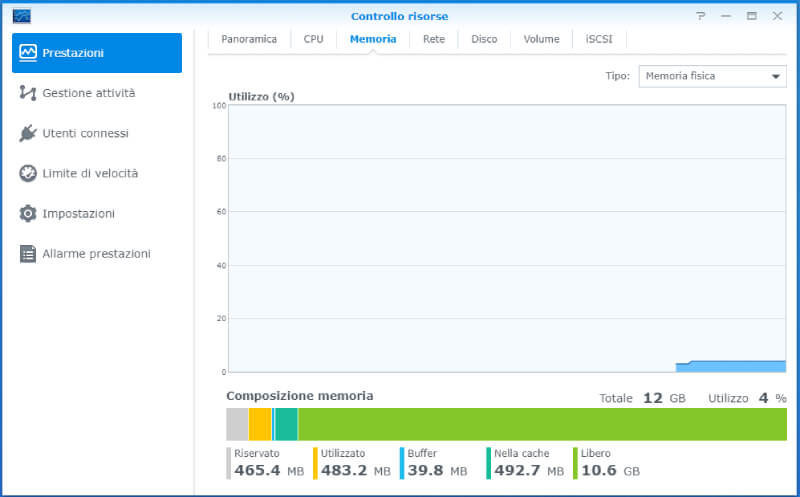This screenshot has height=497, width=800.
Task: Click the Impostazioni gear icon
Action: tap(28, 213)
